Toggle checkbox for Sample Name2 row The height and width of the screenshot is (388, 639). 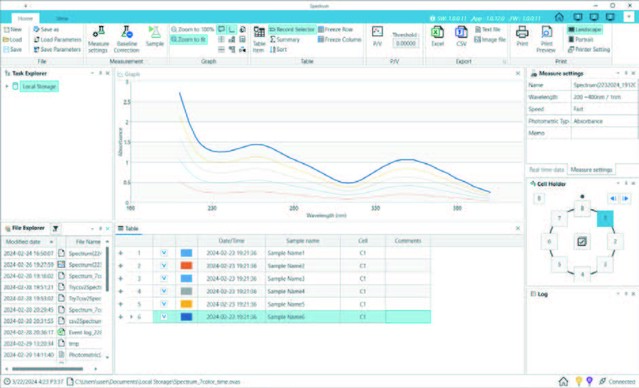[164, 266]
